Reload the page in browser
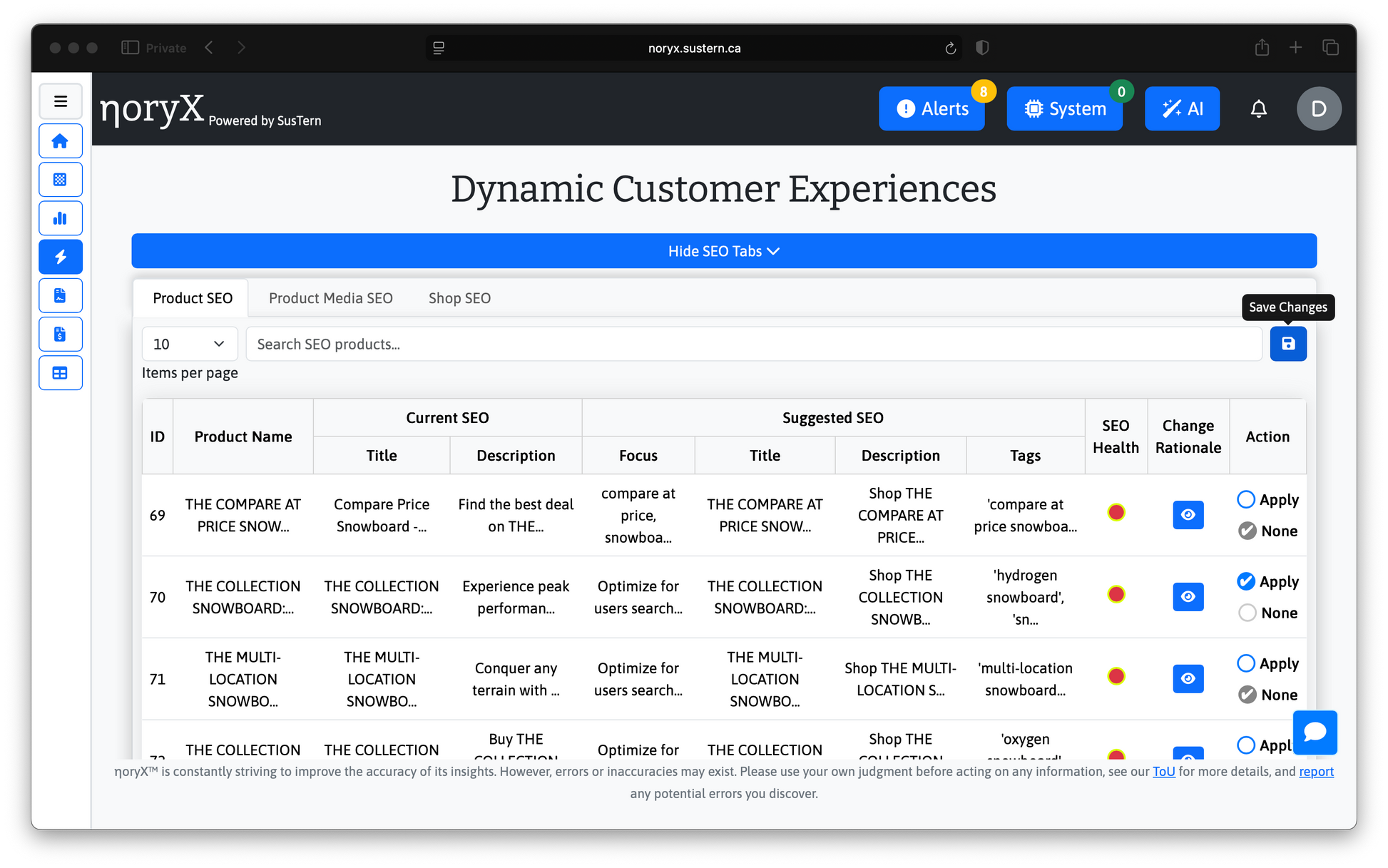 point(950,48)
